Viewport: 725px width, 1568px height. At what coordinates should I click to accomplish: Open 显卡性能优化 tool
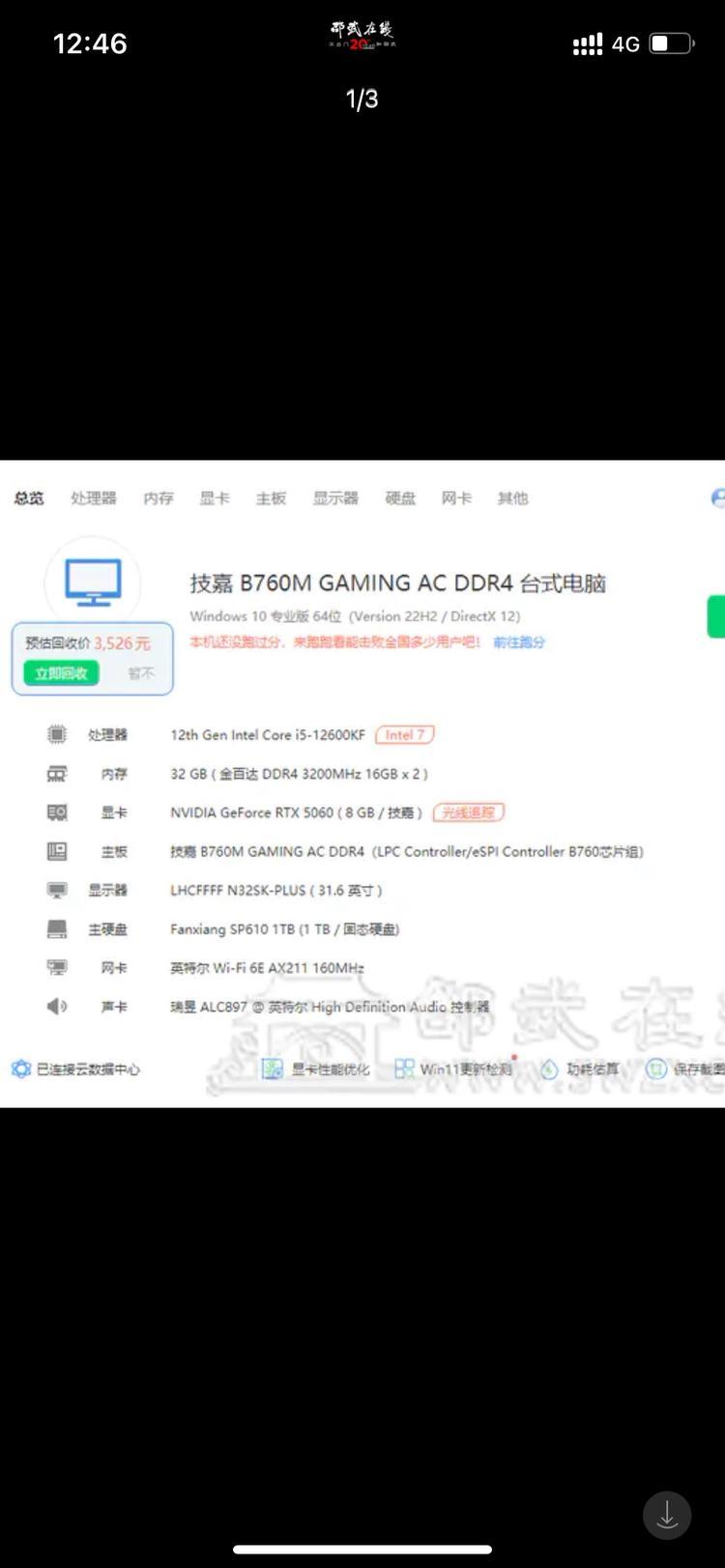(x=317, y=1069)
